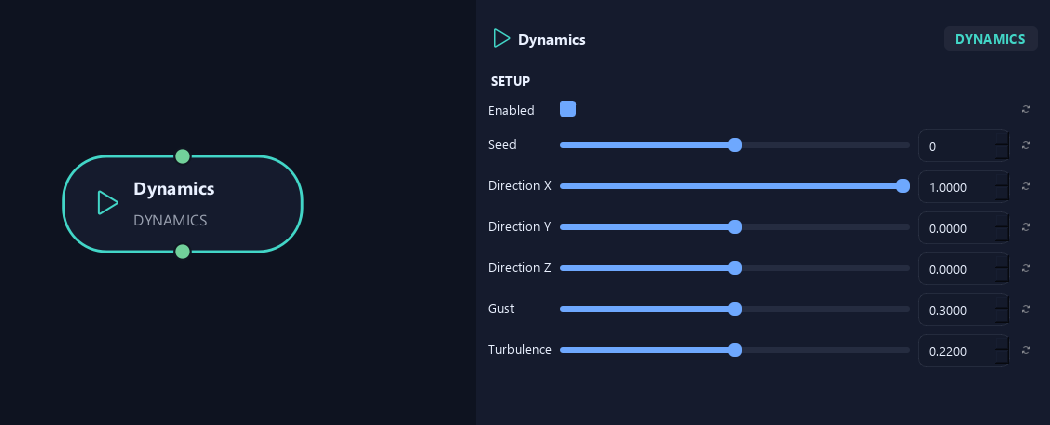Screen dimensions: 1050x425
Task: Click the play icon on the Dynamics node
Action: pyautogui.click(x=107, y=203)
